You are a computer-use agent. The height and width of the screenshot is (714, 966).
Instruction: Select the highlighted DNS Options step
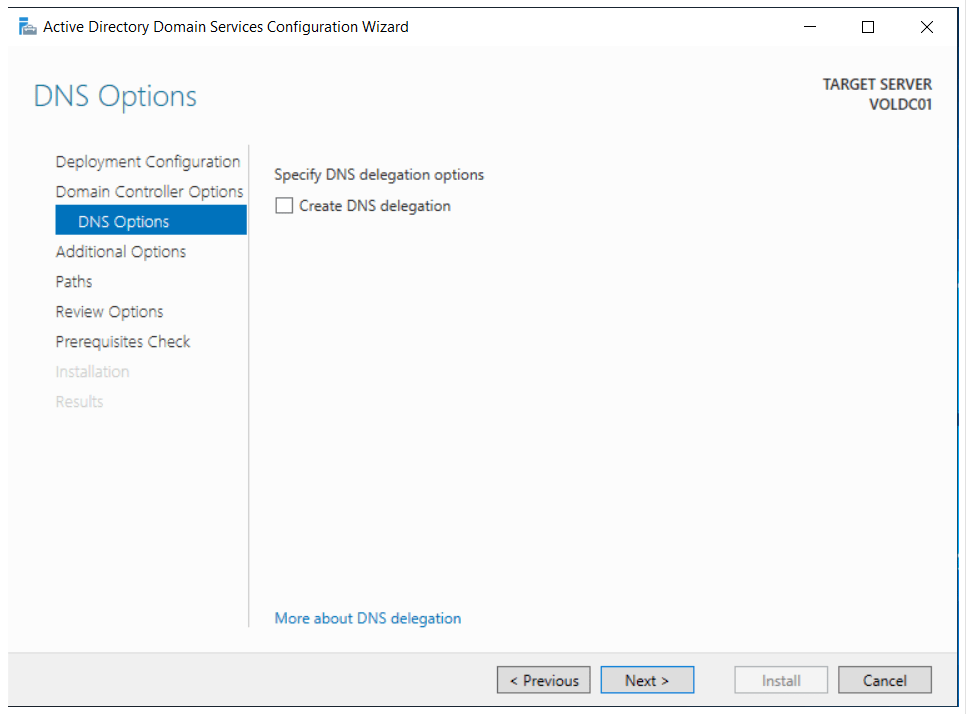[x=123, y=222]
